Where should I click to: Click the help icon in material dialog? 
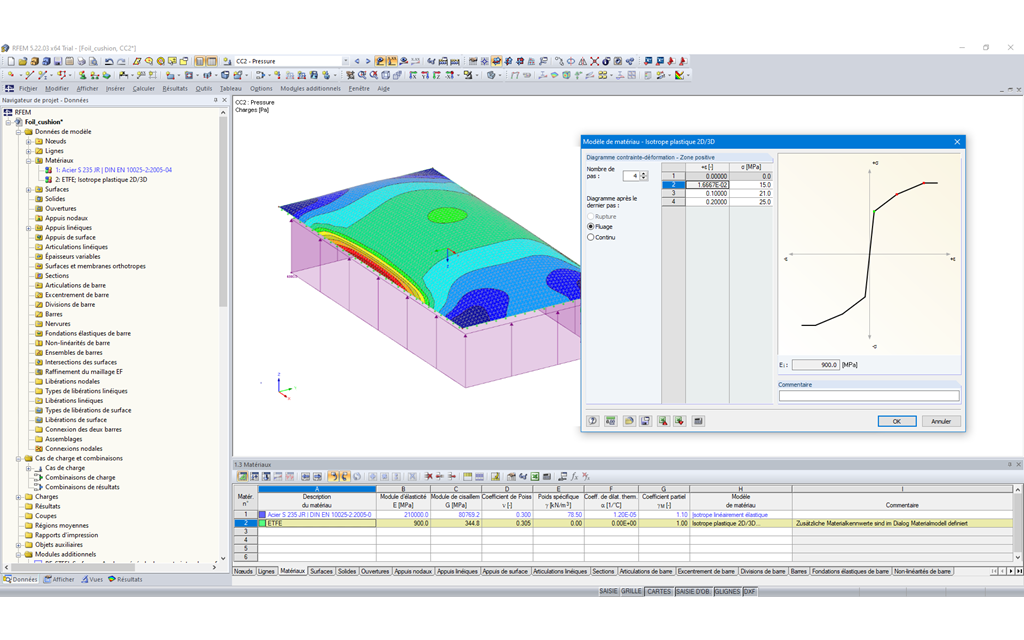pyautogui.click(x=593, y=421)
